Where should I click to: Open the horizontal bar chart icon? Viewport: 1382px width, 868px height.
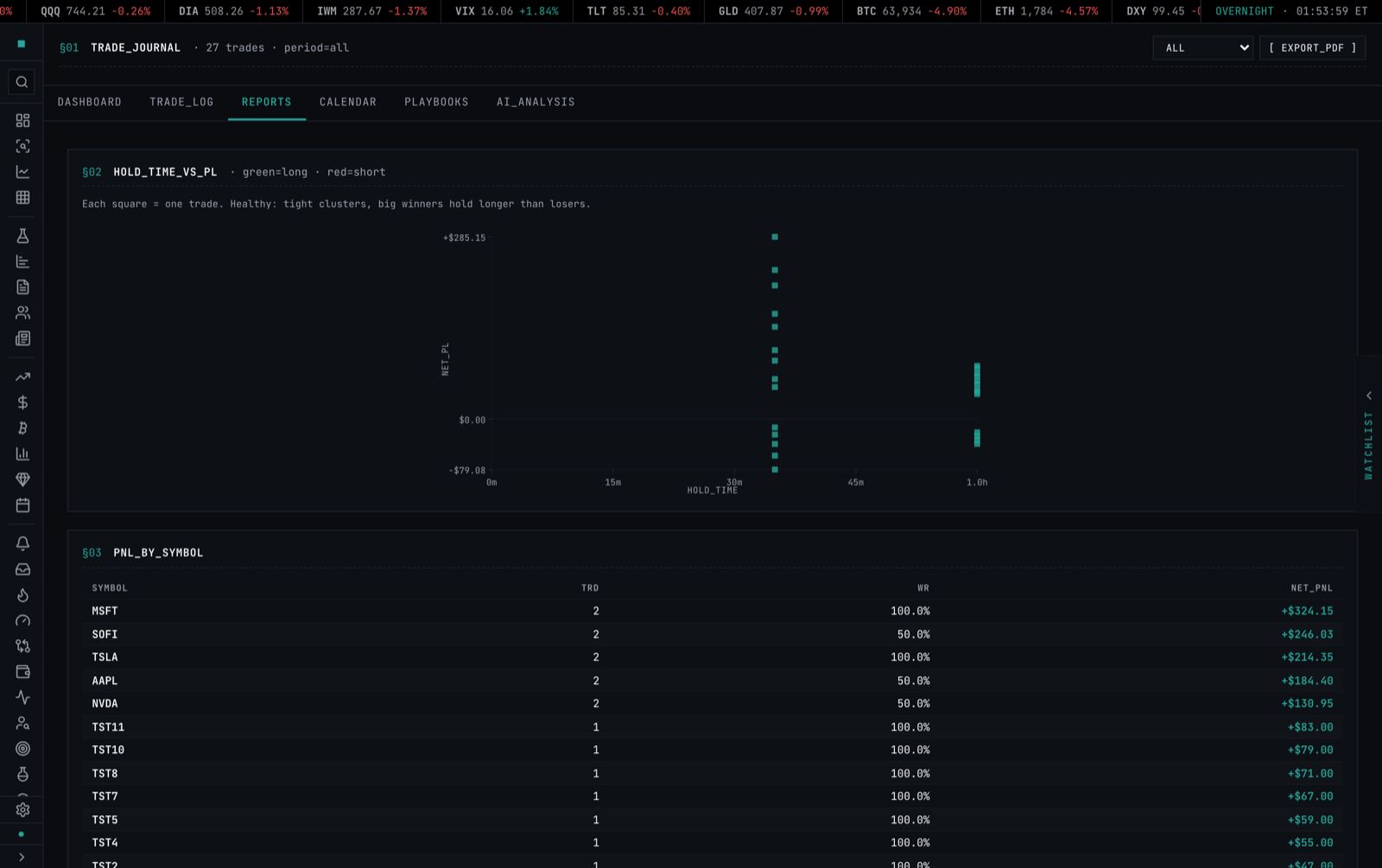22,262
